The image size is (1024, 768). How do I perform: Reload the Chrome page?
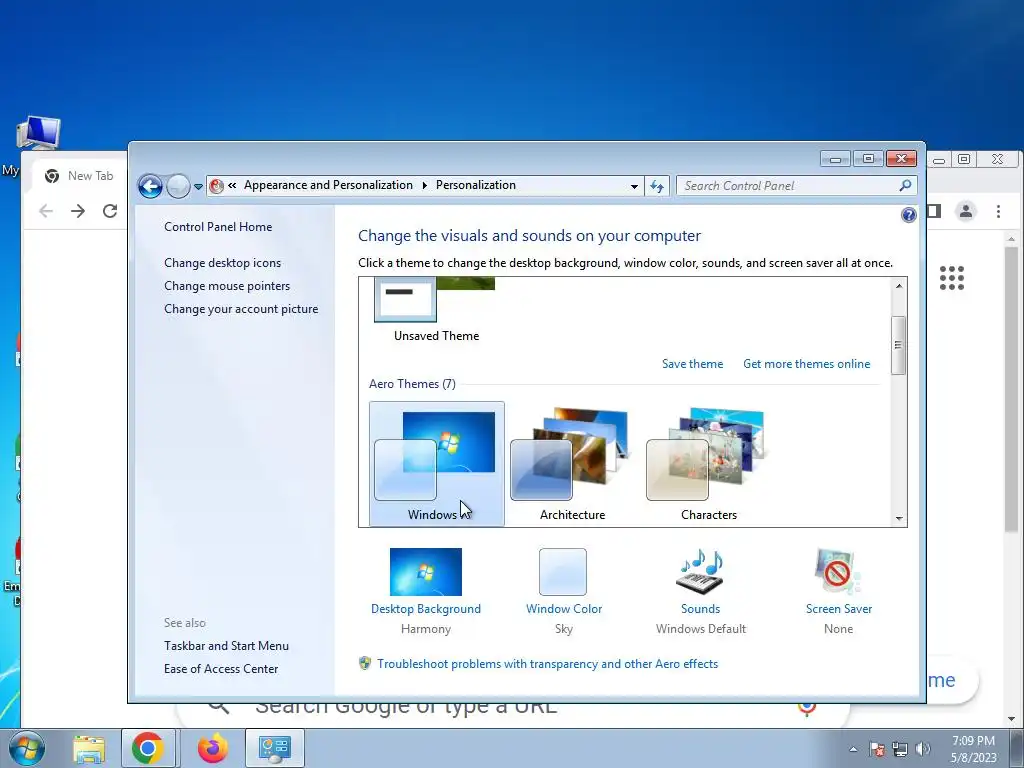[x=110, y=211]
